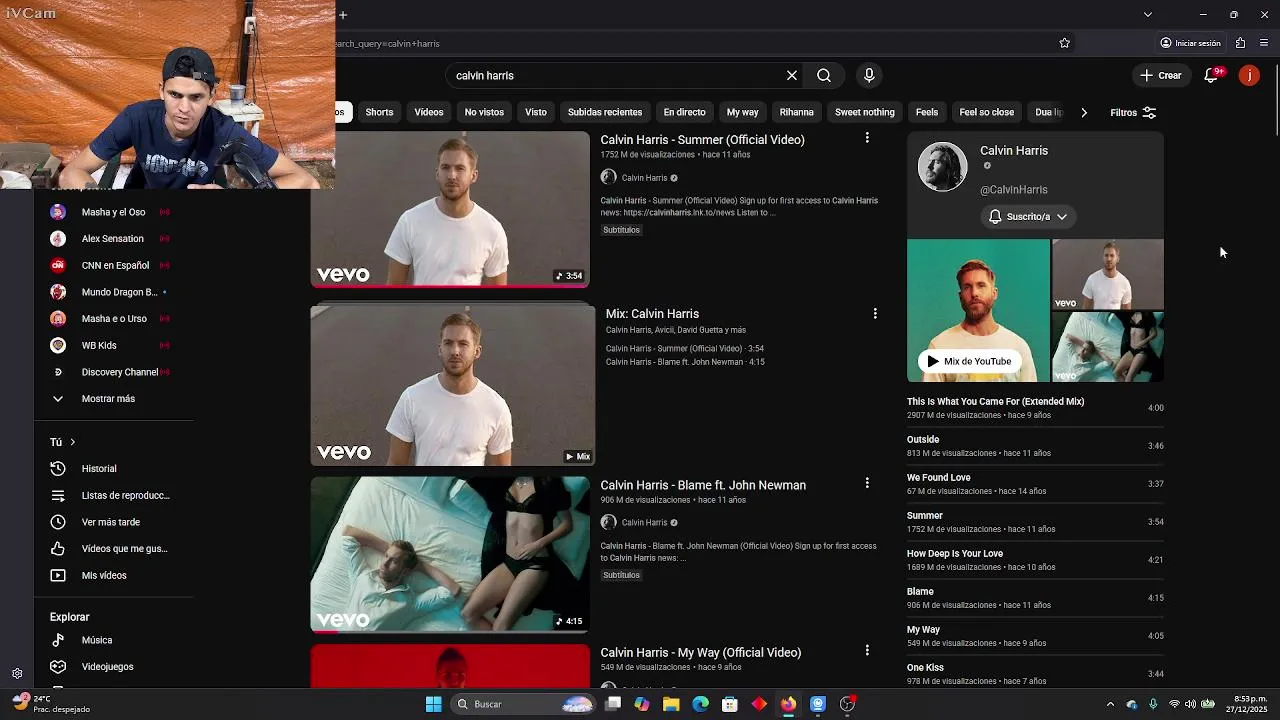Open the Mix: Calvin Harris thumbnail

[x=453, y=385]
